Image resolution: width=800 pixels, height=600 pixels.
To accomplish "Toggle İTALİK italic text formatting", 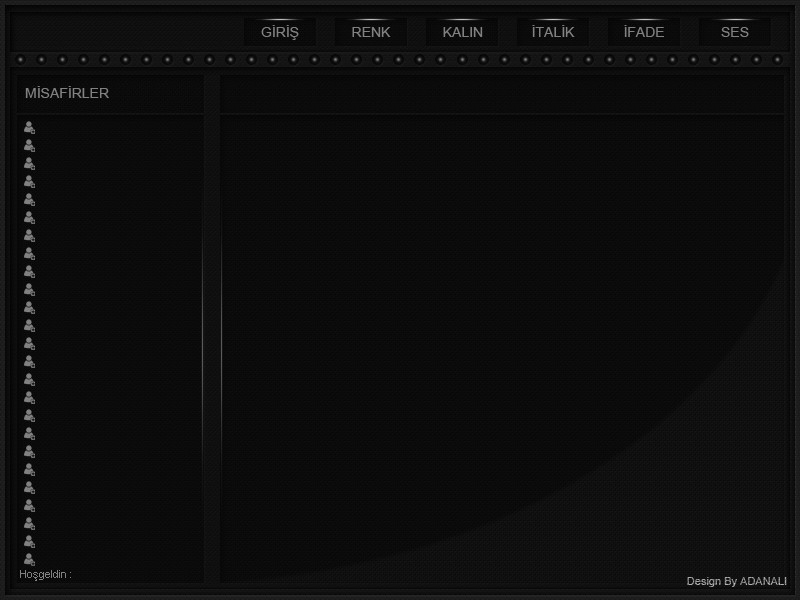I will click(x=553, y=32).
